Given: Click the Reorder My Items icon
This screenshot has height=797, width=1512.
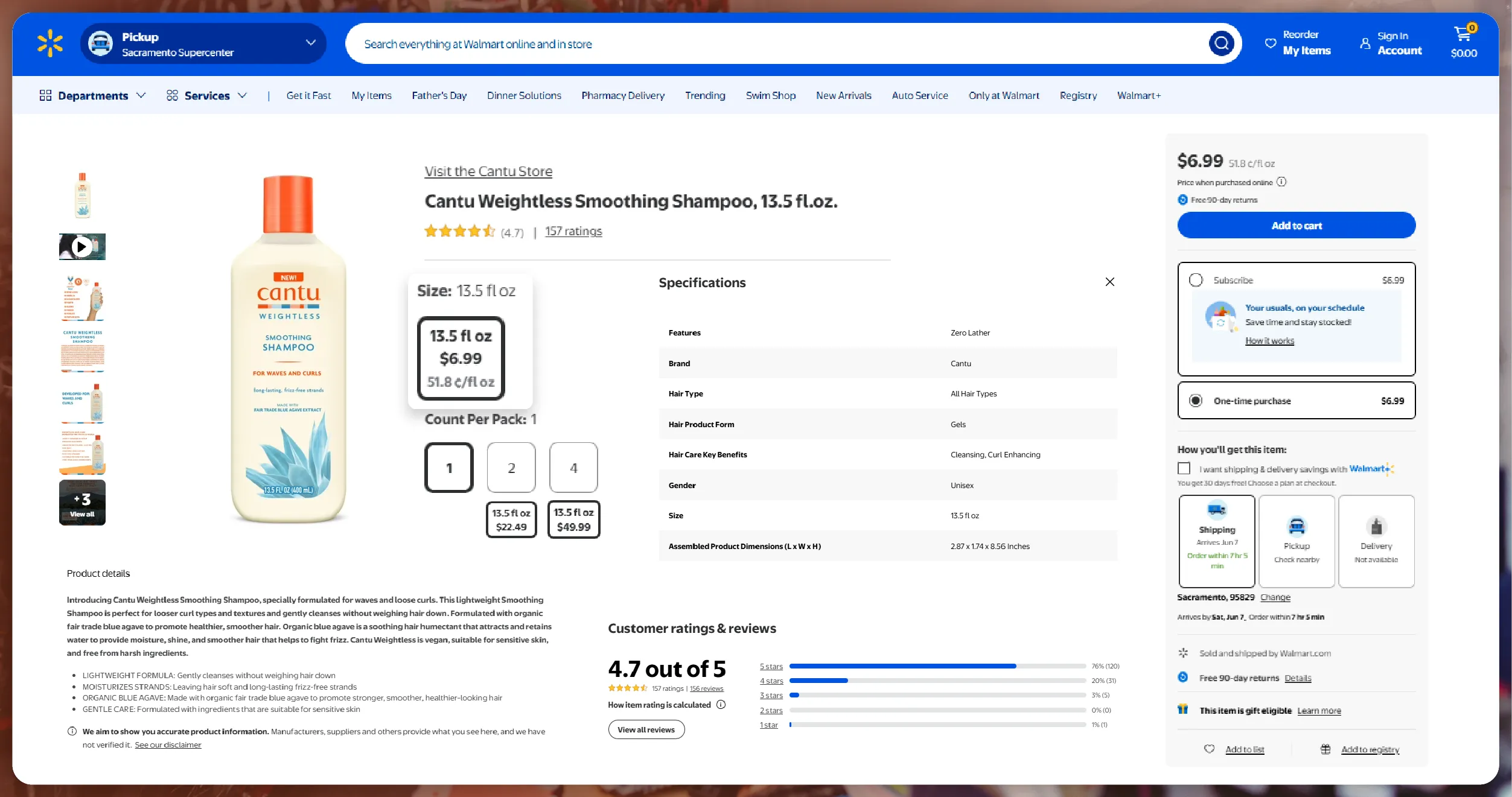Looking at the screenshot, I should (x=1271, y=42).
